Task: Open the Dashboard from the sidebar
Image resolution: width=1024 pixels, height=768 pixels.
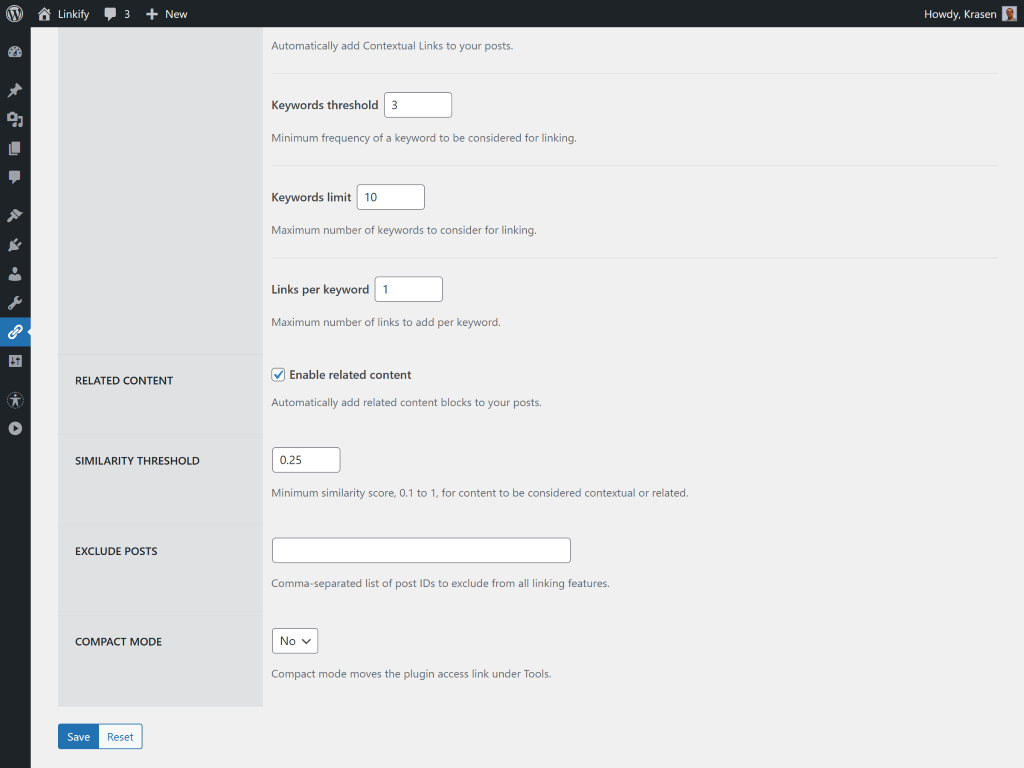Action: [15, 51]
